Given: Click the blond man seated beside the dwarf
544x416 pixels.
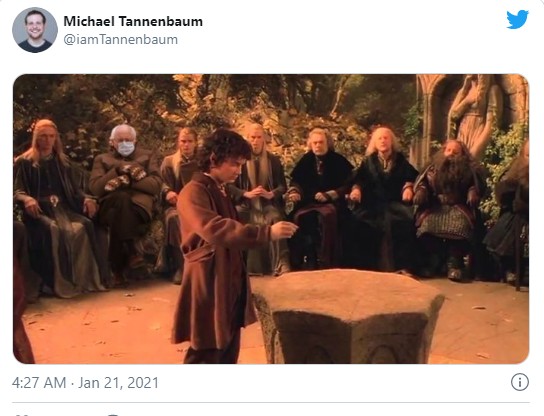Looking at the screenshot, I should point(383,198).
